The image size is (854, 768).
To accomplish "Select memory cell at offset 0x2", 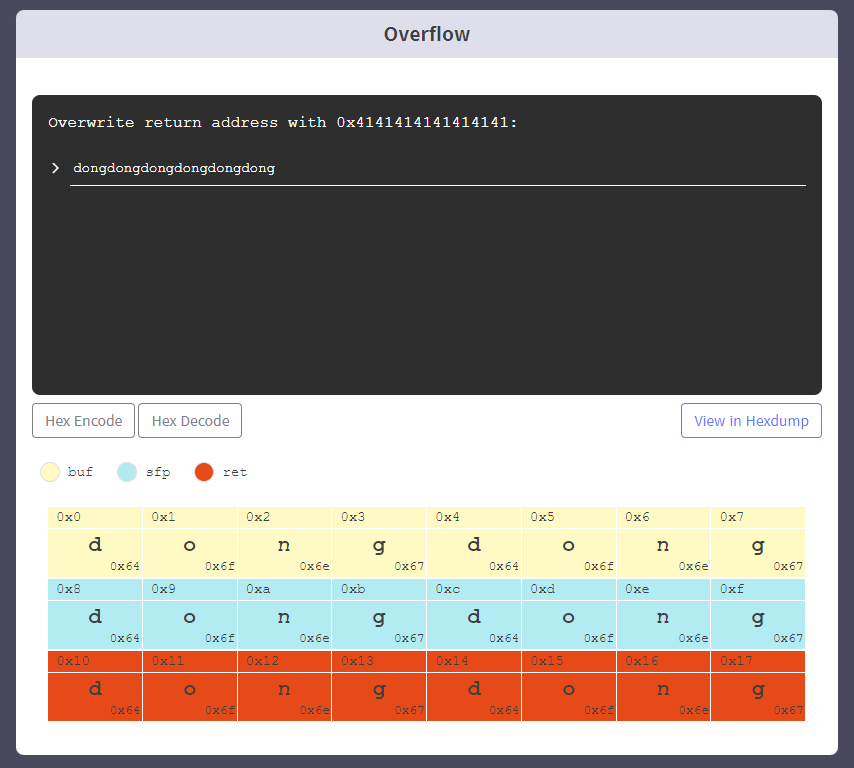I will [x=285, y=542].
